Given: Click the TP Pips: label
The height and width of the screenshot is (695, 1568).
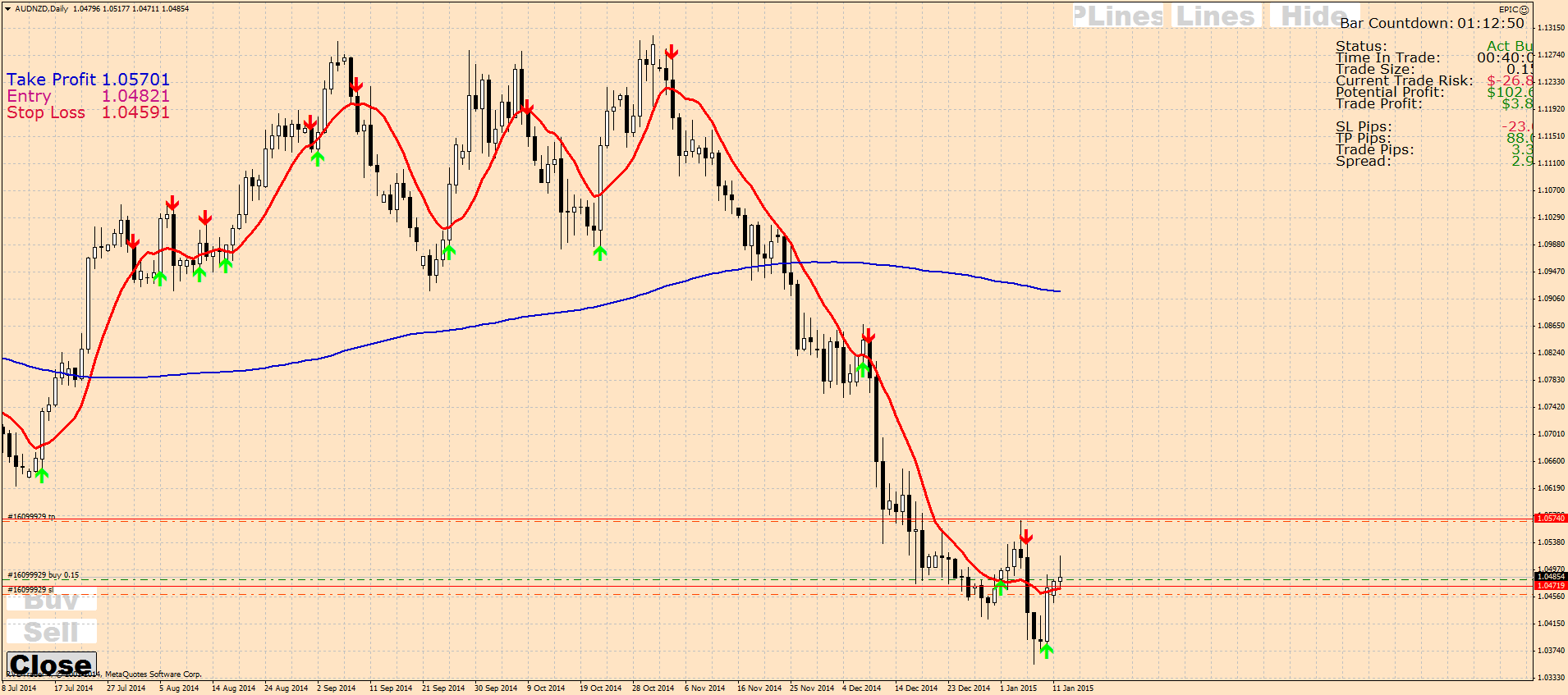Looking at the screenshot, I should pos(1364,138).
